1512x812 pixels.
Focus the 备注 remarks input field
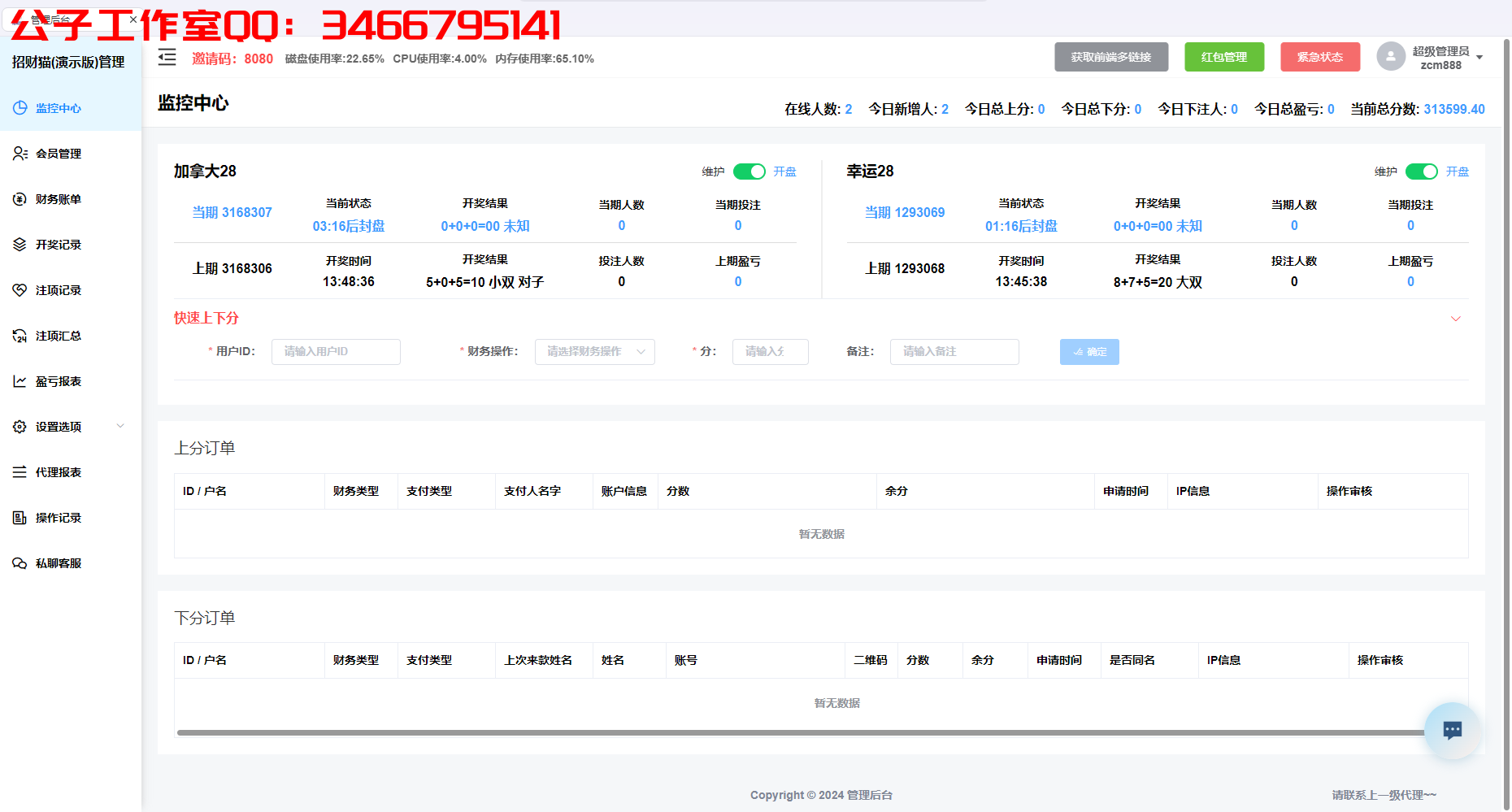coord(954,352)
